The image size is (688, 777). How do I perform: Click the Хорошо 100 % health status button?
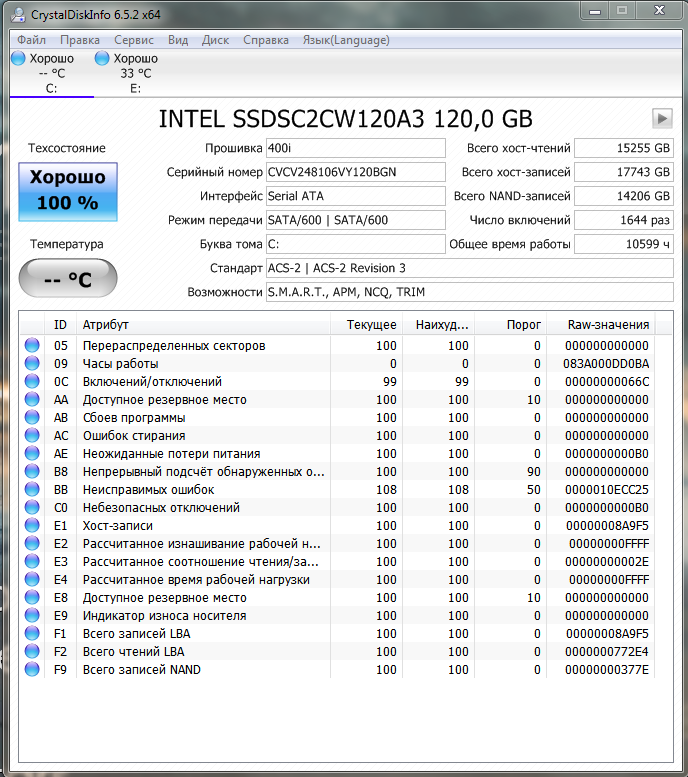pos(68,191)
